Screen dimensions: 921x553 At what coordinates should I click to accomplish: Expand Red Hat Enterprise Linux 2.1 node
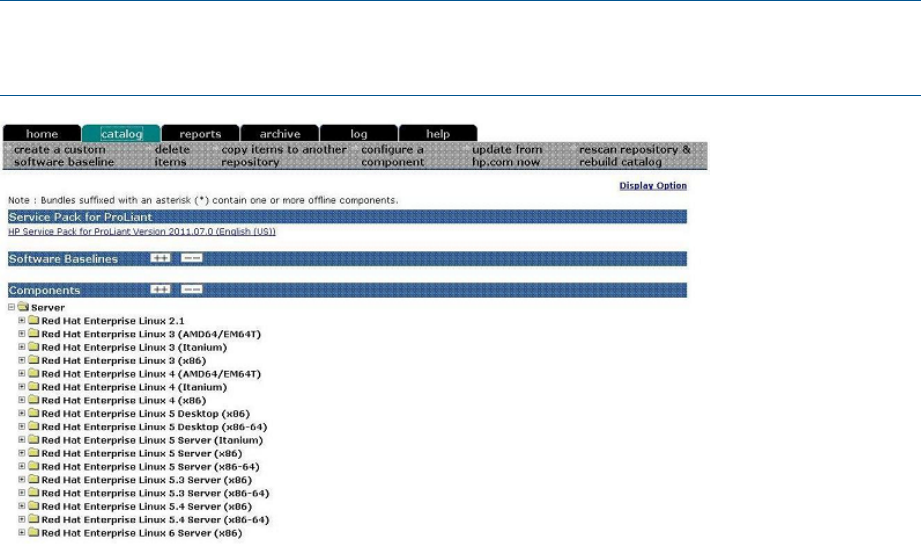[22, 320]
